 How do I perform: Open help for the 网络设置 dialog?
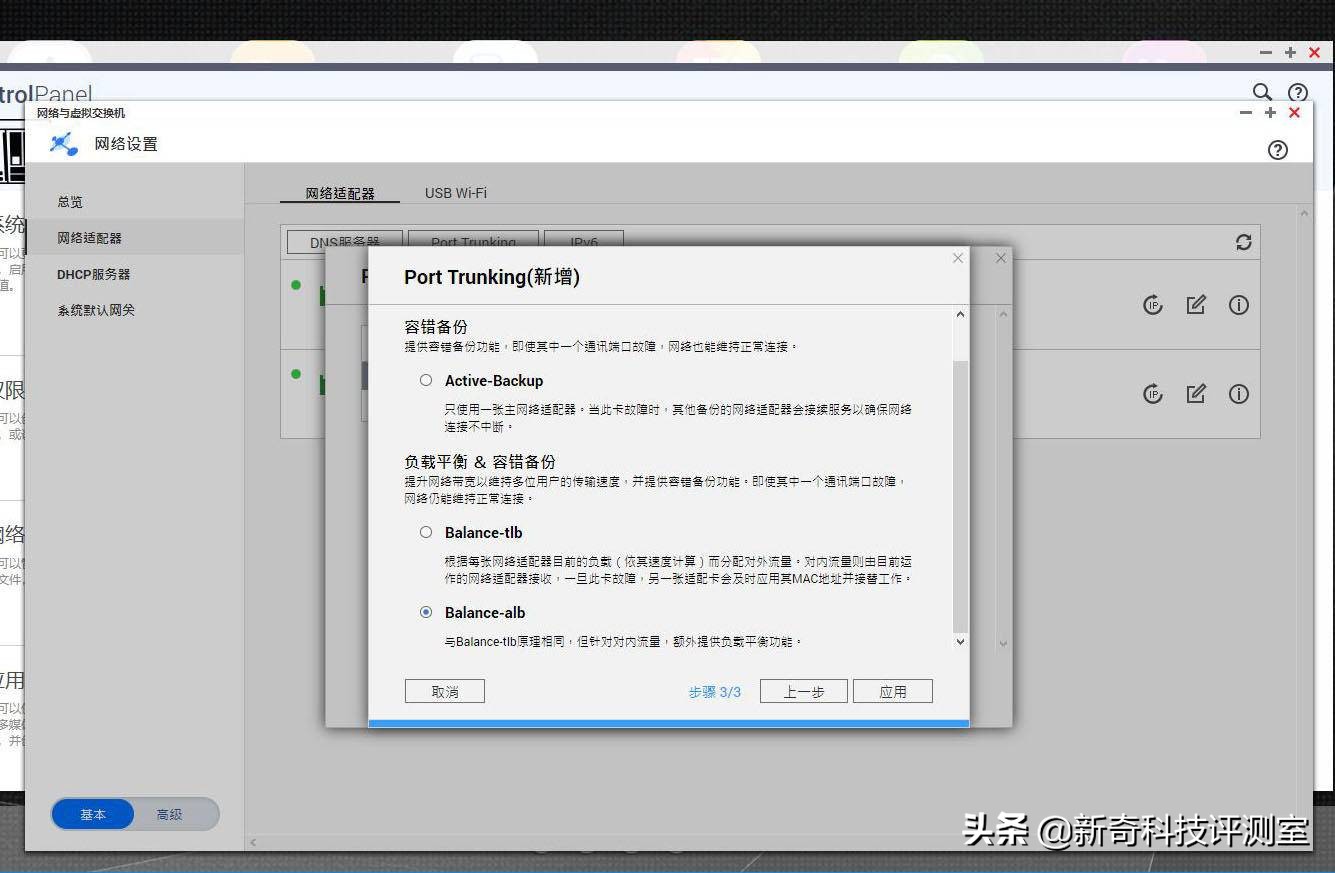(1277, 149)
